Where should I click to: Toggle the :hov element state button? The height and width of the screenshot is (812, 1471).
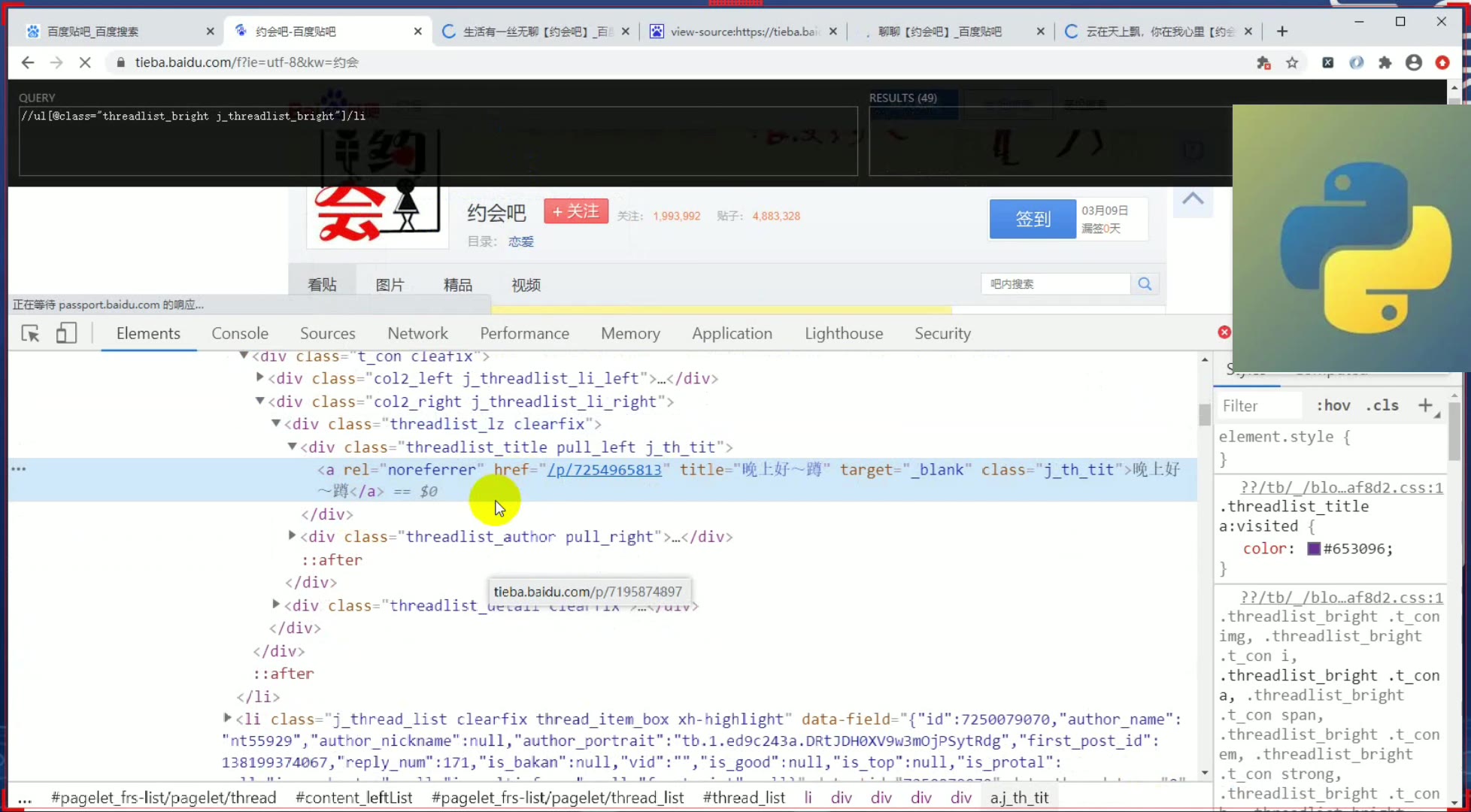pos(1333,405)
